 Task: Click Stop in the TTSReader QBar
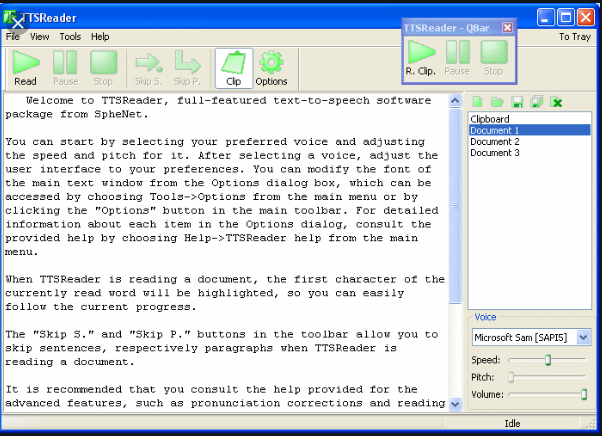coord(494,58)
